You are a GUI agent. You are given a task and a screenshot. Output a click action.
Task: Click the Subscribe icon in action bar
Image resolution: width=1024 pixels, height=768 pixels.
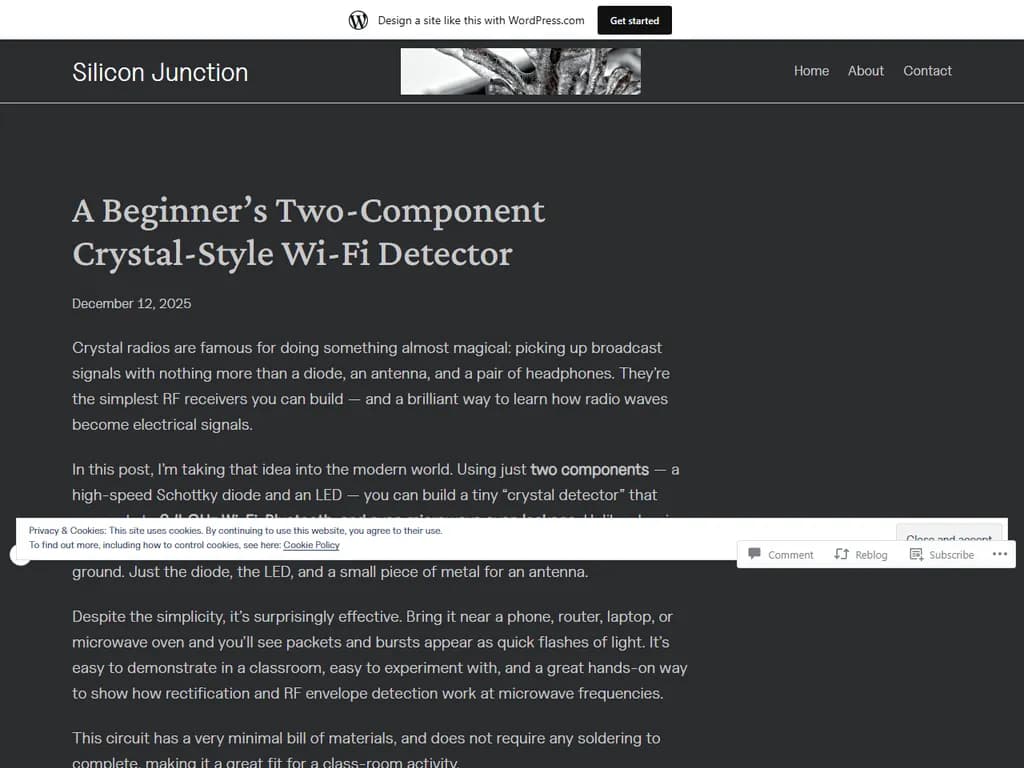(916, 554)
